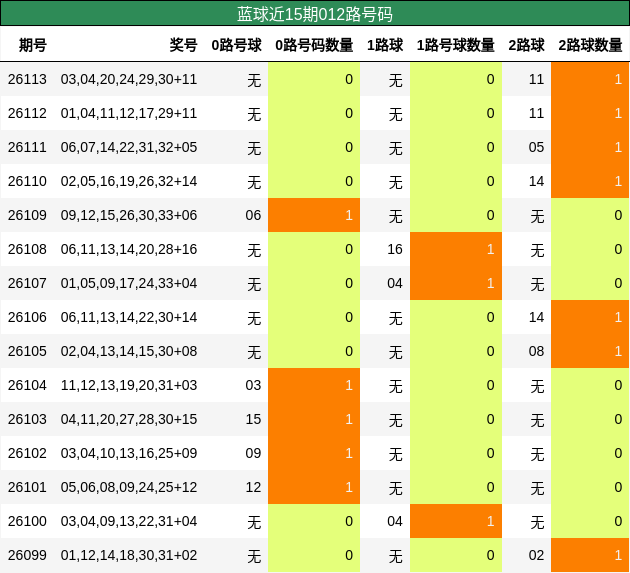Click issue number 26106

tap(27, 317)
